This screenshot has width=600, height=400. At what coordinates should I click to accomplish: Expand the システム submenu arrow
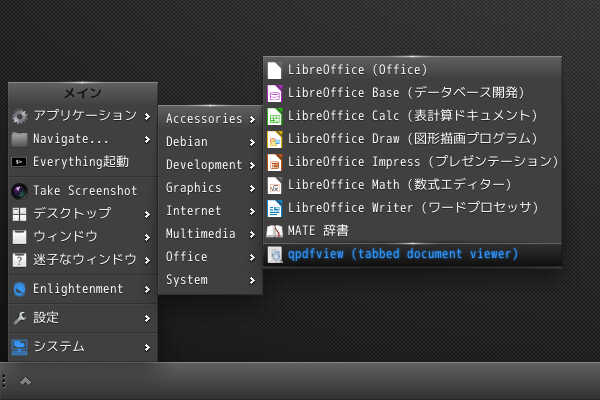[x=147, y=347]
